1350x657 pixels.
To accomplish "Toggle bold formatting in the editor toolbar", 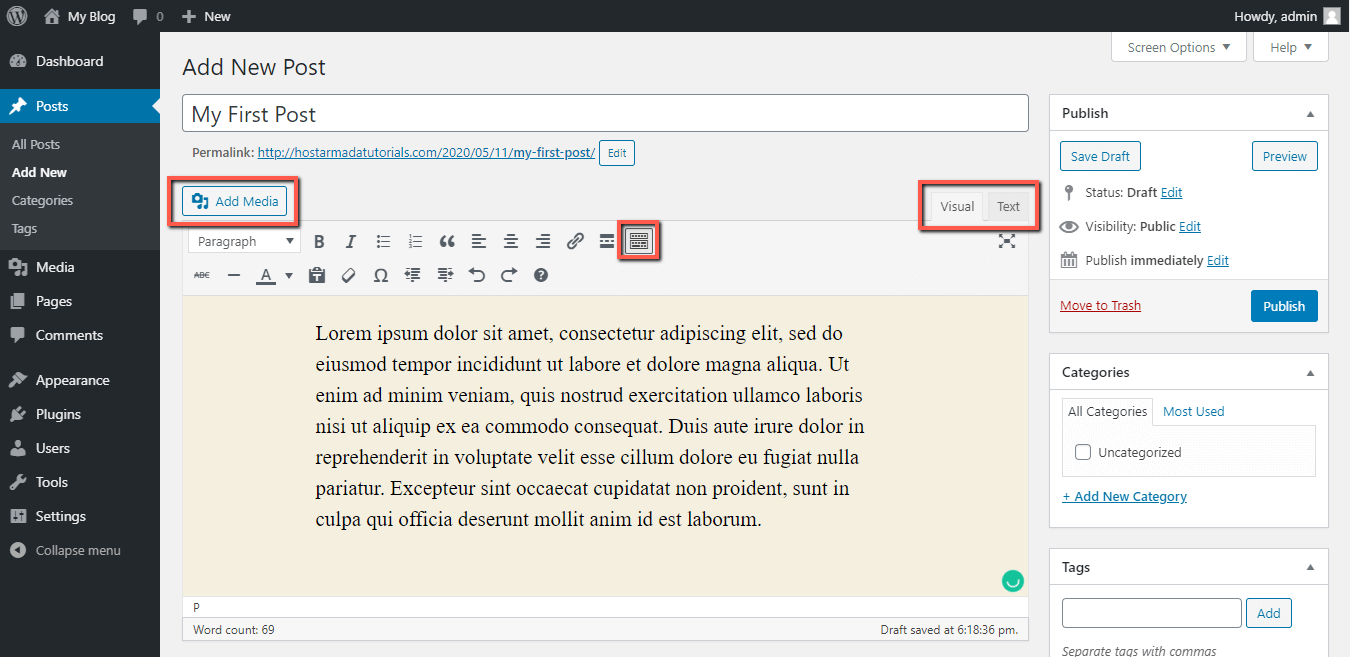I will (x=319, y=241).
